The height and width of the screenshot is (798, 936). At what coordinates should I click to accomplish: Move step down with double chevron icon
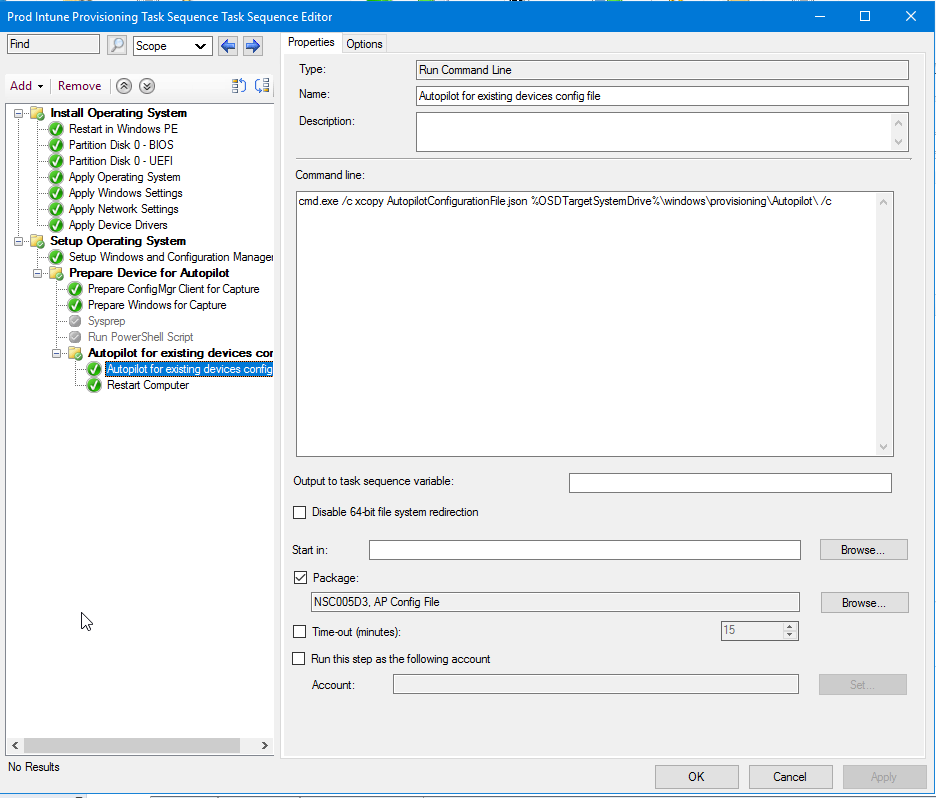(147, 86)
